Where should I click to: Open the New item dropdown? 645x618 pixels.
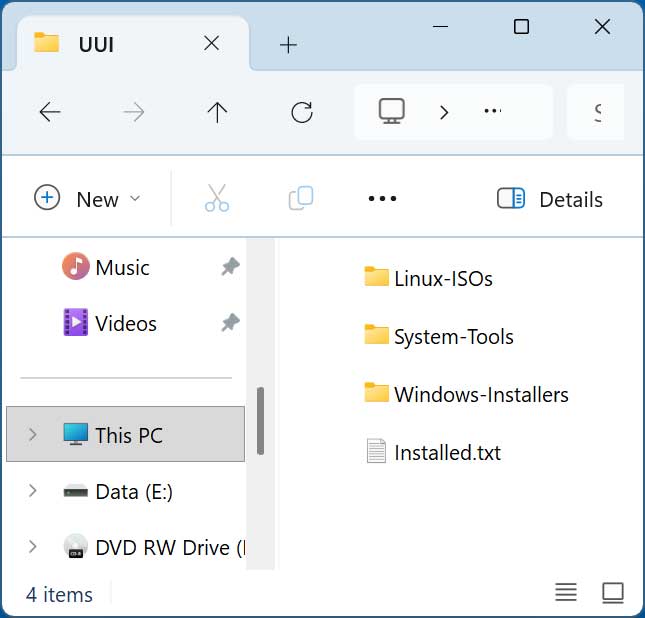pyautogui.click(x=87, y=199)
